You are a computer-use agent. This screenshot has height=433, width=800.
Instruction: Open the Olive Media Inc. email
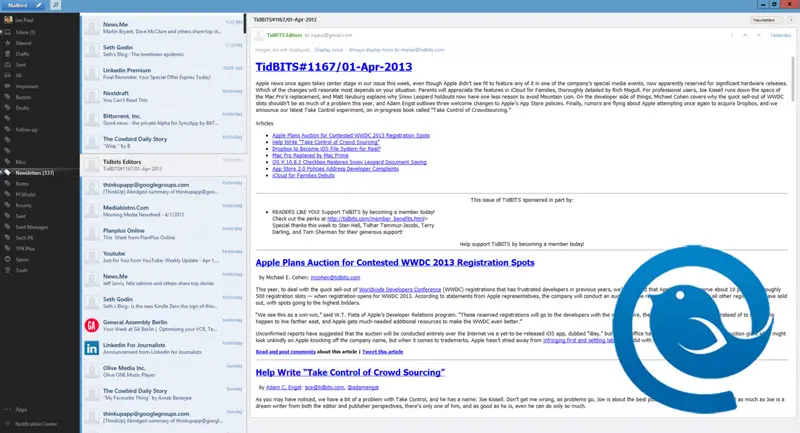tap(163, 371)
